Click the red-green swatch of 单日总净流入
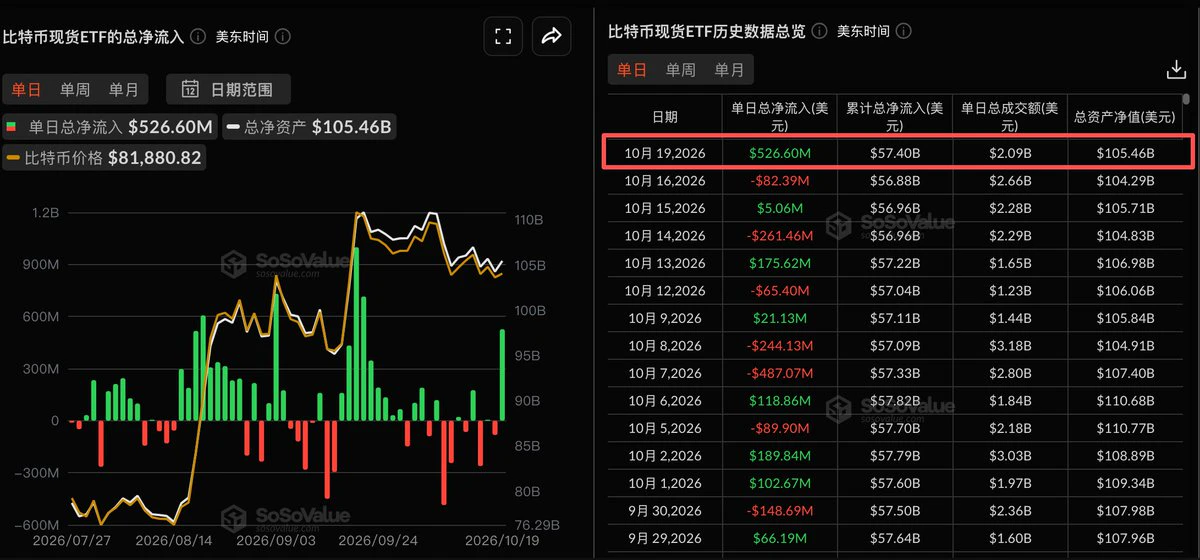Image resolution: width=1200 pixels, height=560 pixels. point(13,127)
